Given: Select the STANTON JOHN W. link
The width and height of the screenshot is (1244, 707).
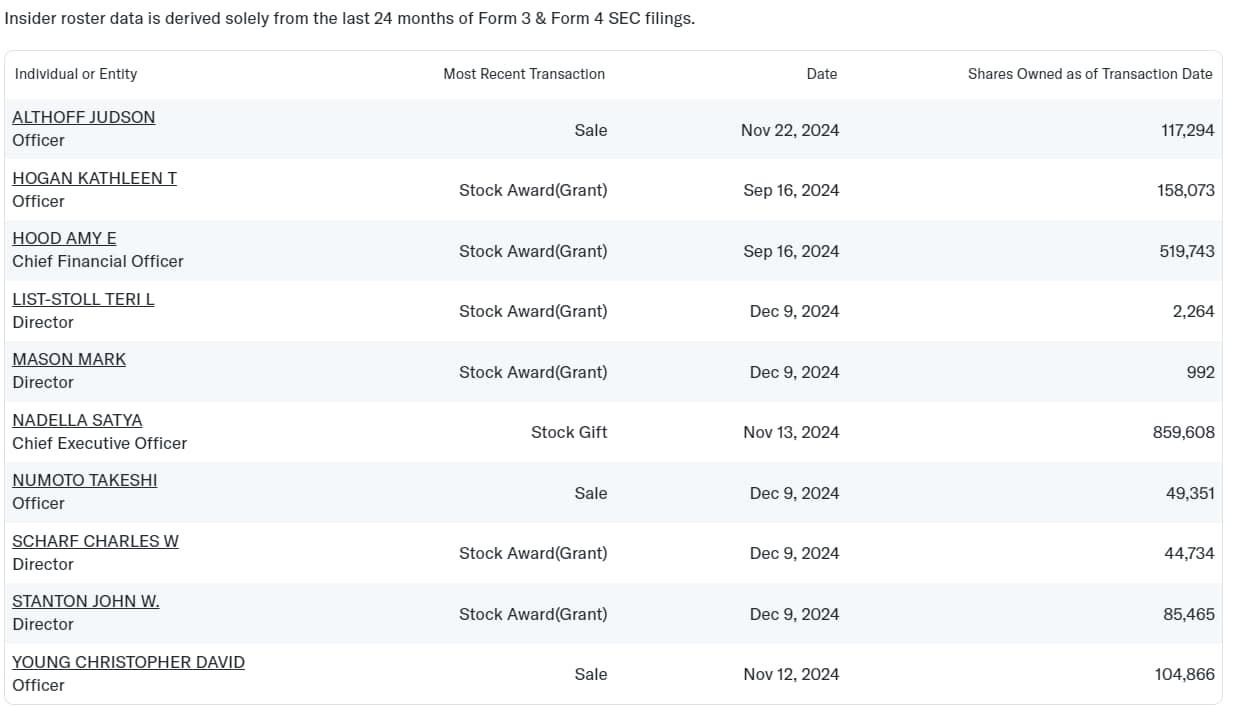Looking at the screenshot, I should 85,601.
